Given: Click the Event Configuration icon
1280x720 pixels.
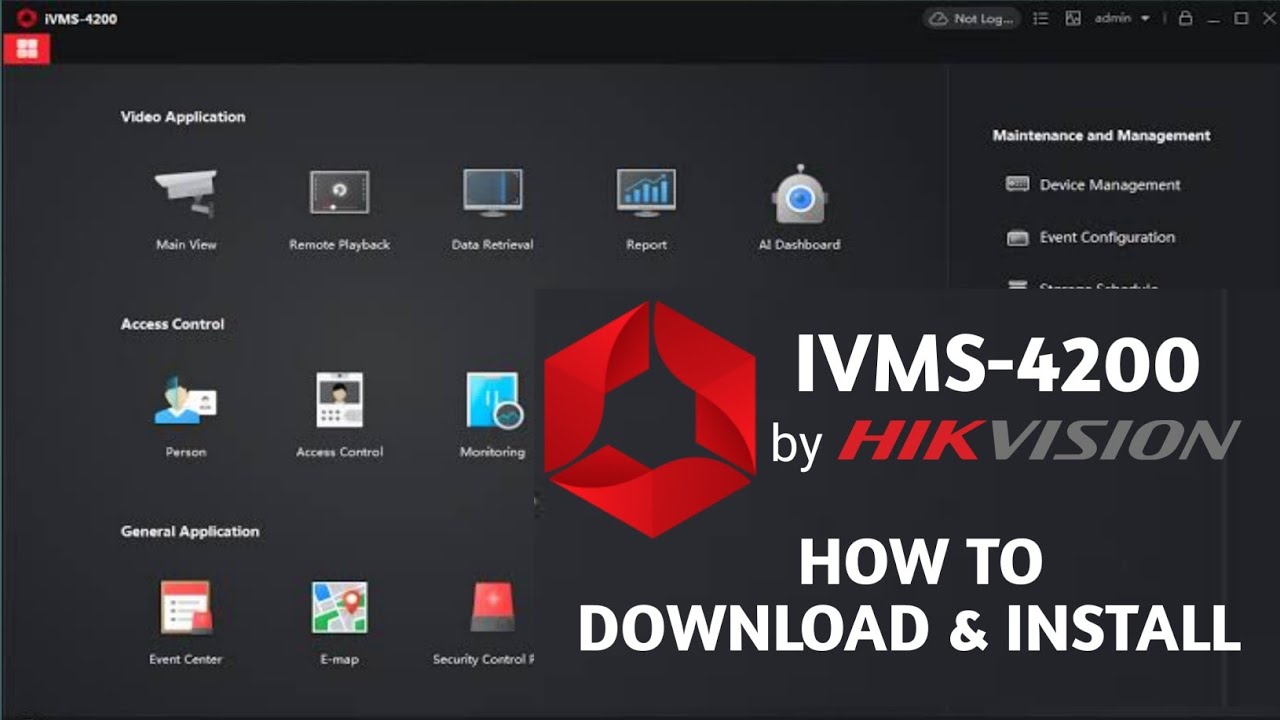Looking at the screenshot, I should [1017, 237].
